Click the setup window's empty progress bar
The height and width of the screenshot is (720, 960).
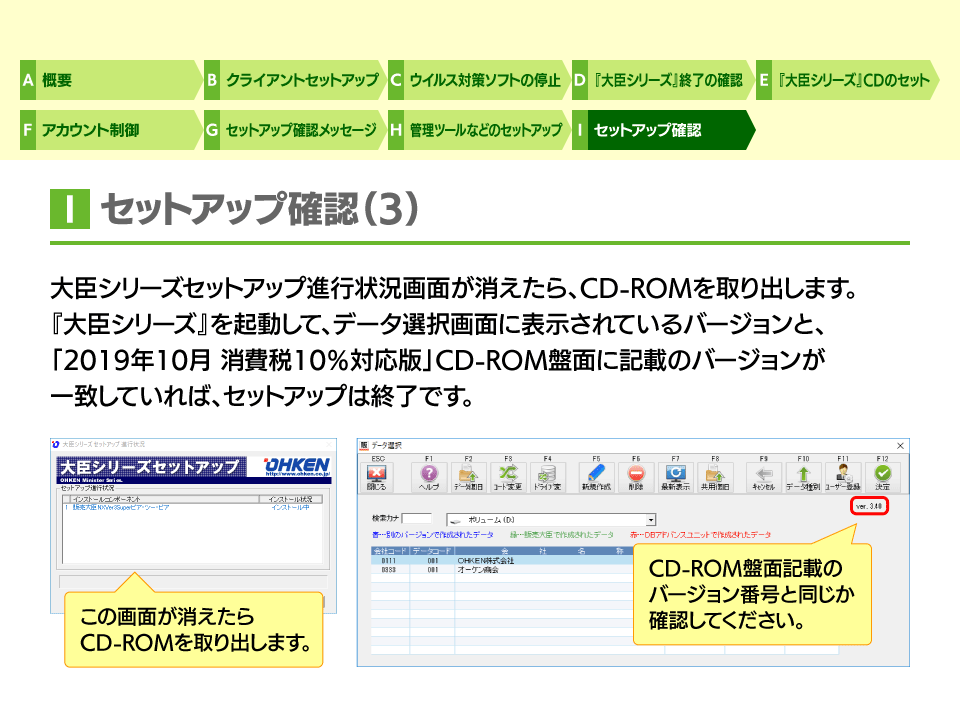(193, 581)
